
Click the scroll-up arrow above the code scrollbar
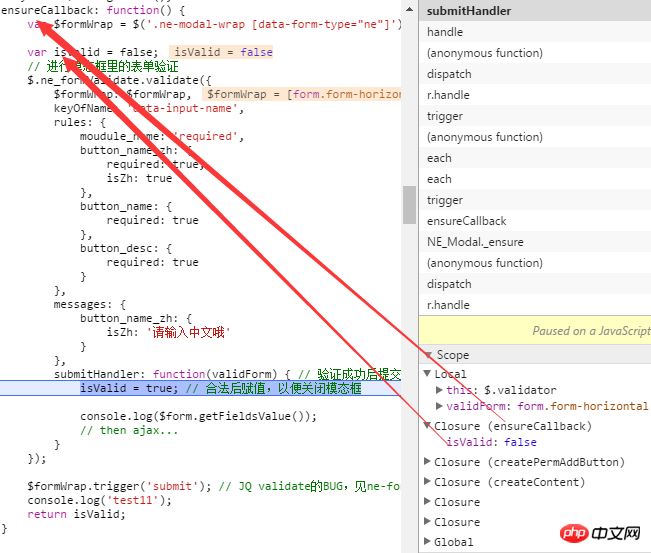(x=409, y=9)
